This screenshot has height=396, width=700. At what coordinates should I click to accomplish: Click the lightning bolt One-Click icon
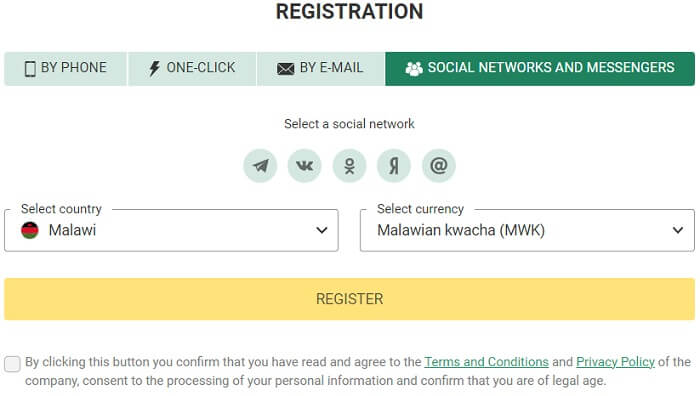point(154,68)
